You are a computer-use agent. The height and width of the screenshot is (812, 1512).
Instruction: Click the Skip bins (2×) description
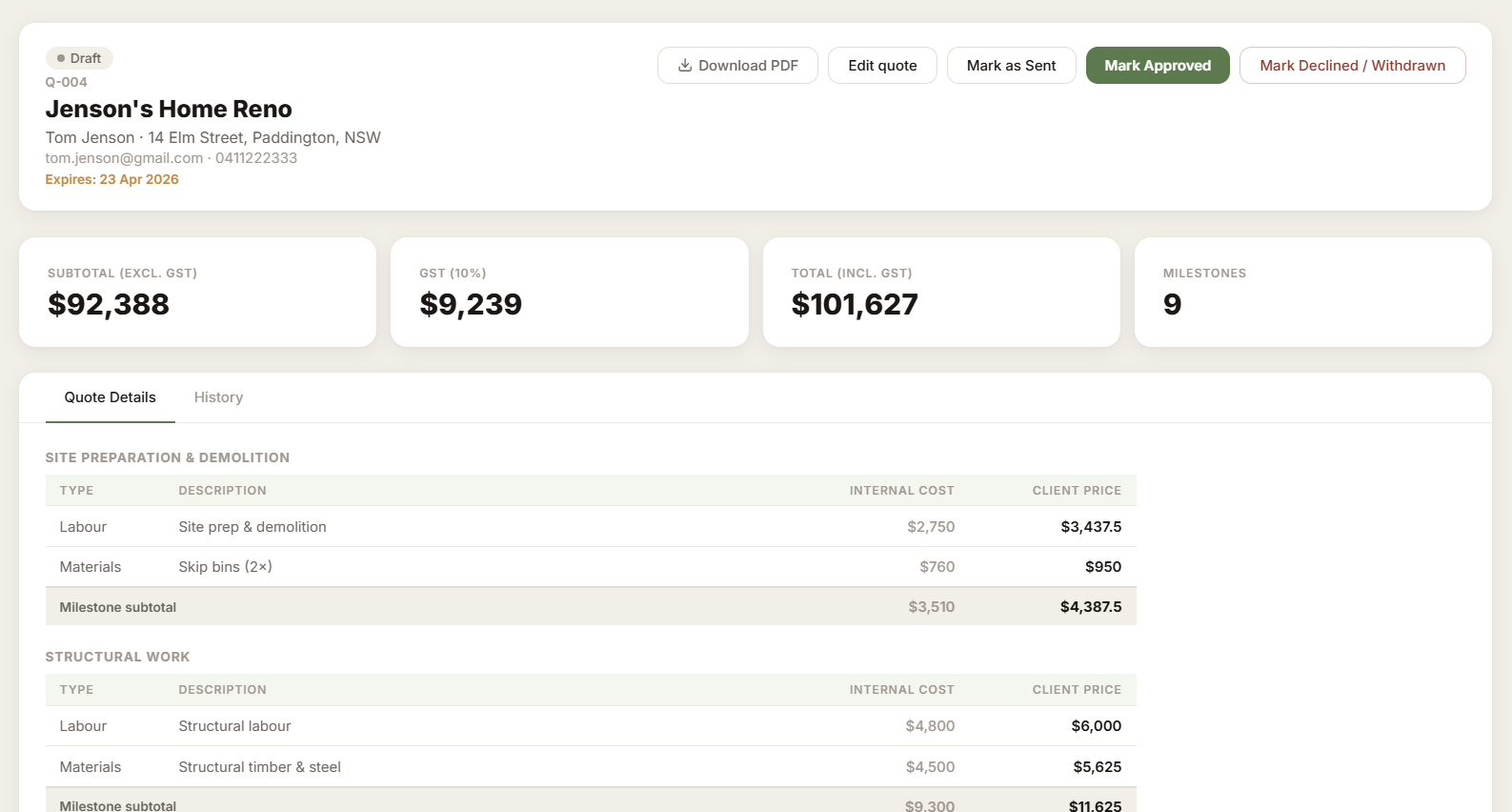226,567
